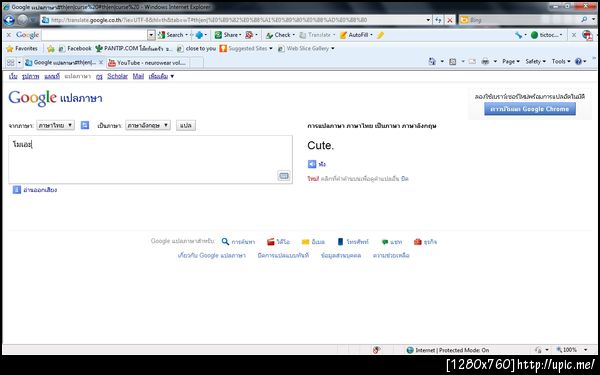Viewport: 600px width, 375px height.
Task: Click the green tictoc account button
Action: coord(546,35)
